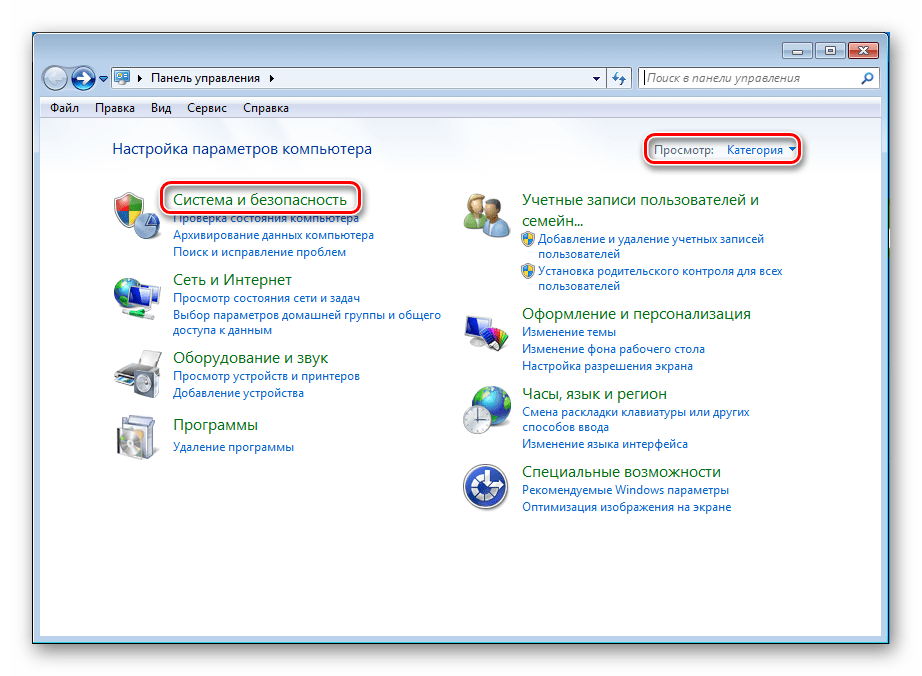
Task: Click Рекомендуемые Windows параметры link
Action: pyautogui.click(x=626, y=490)
